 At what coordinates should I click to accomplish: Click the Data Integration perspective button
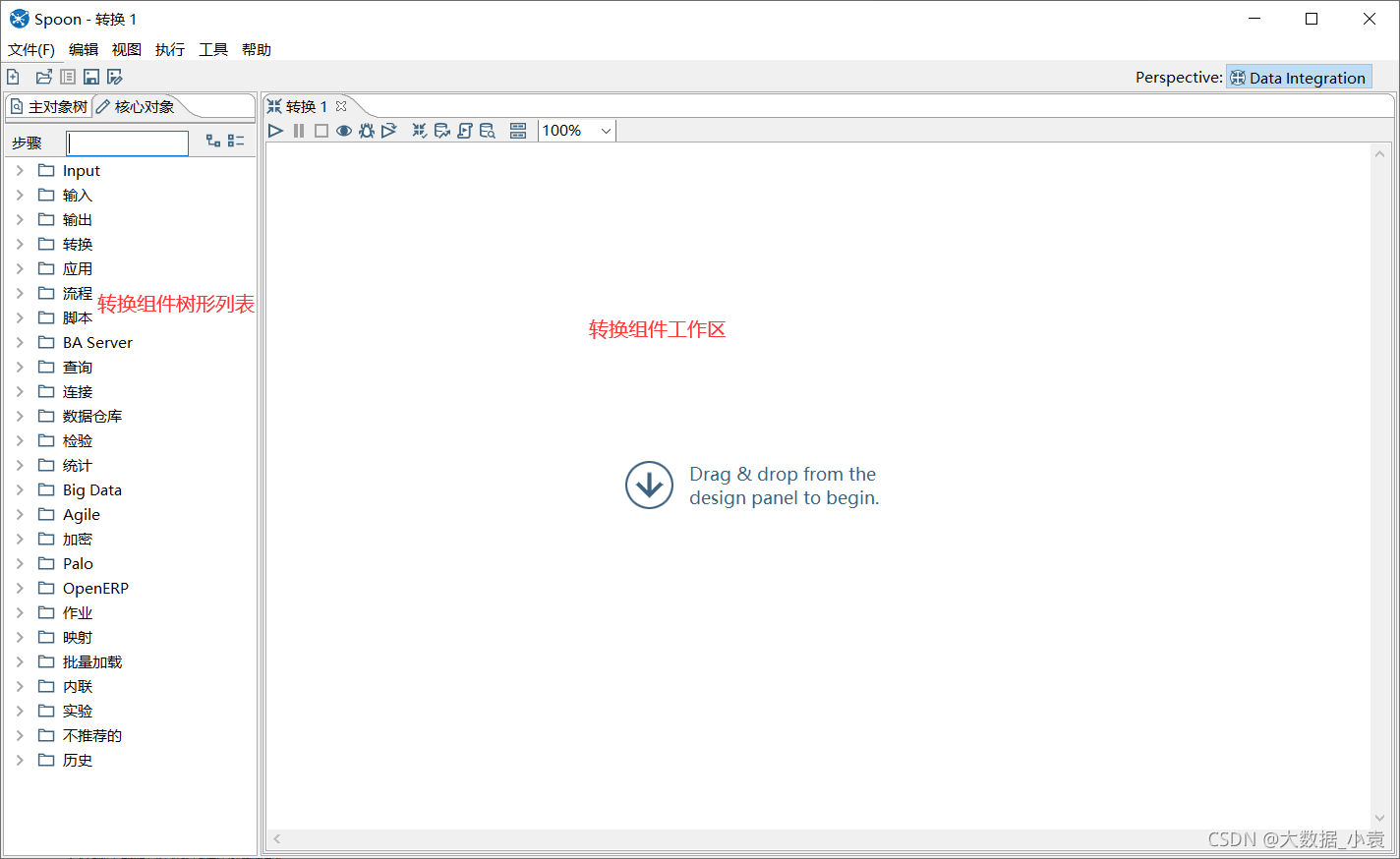pos(1299,78)
